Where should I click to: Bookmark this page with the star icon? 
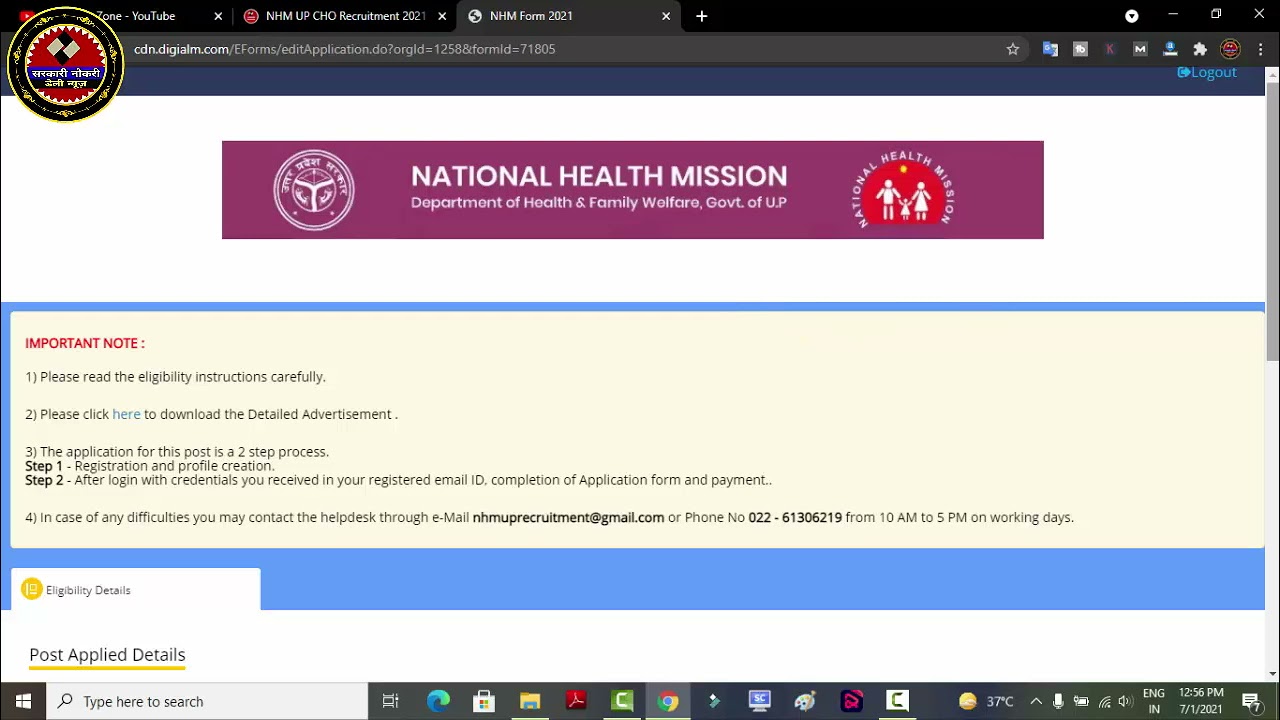pyautogui.click(x=1013, y=49)
